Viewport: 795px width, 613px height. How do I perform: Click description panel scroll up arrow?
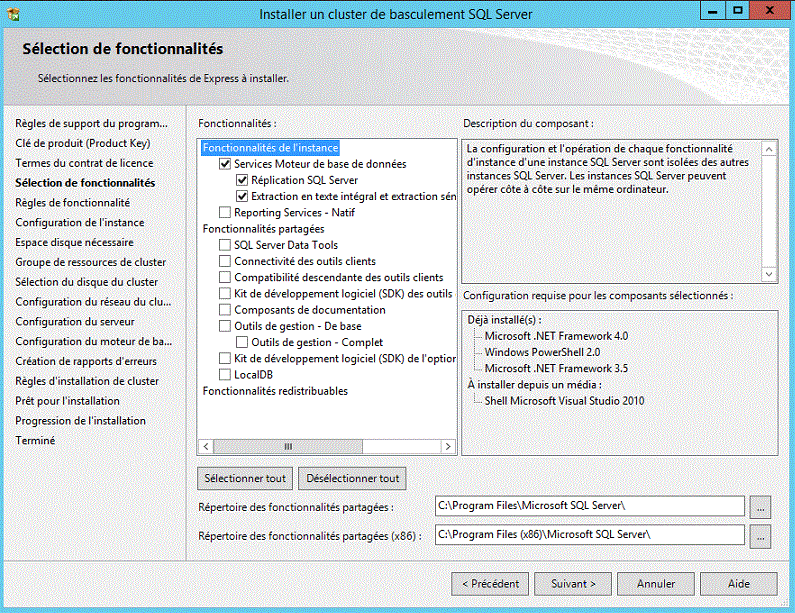[769, 149]
